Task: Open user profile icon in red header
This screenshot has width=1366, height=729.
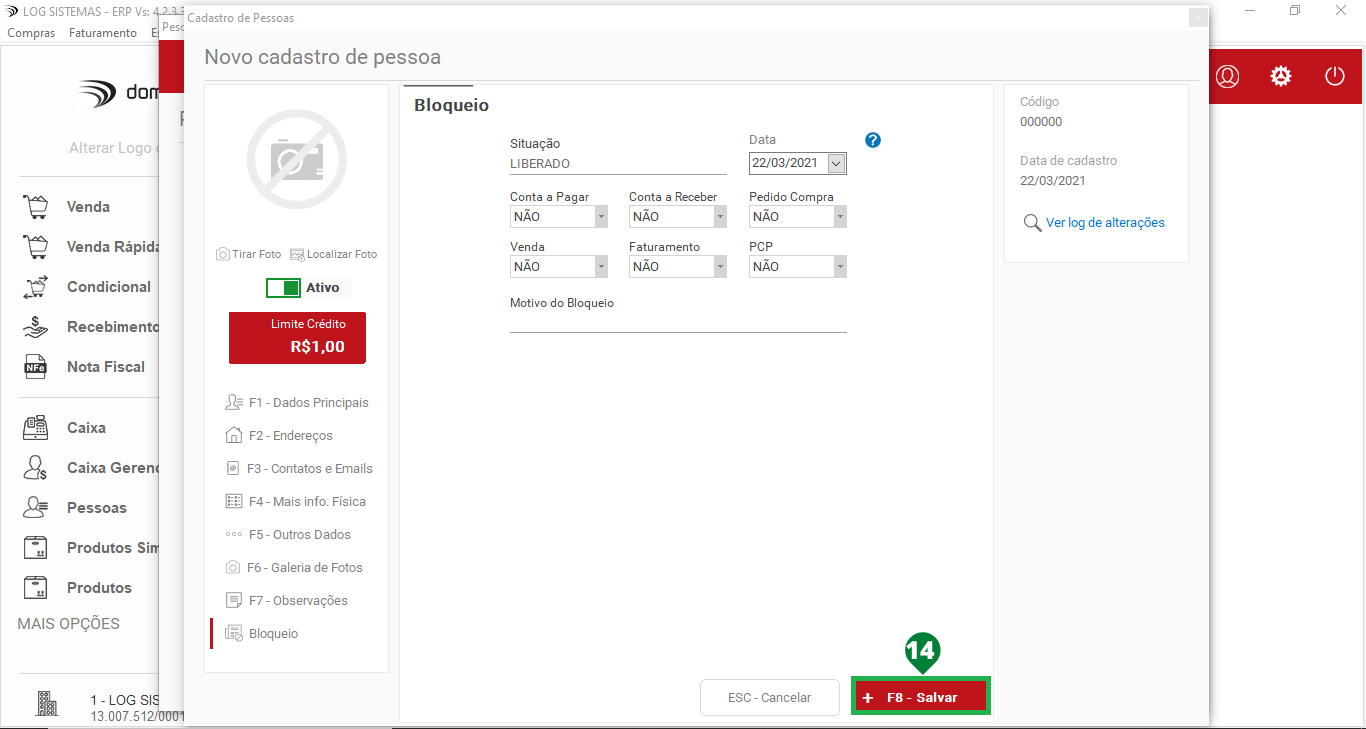Action: click(1227, 76)
